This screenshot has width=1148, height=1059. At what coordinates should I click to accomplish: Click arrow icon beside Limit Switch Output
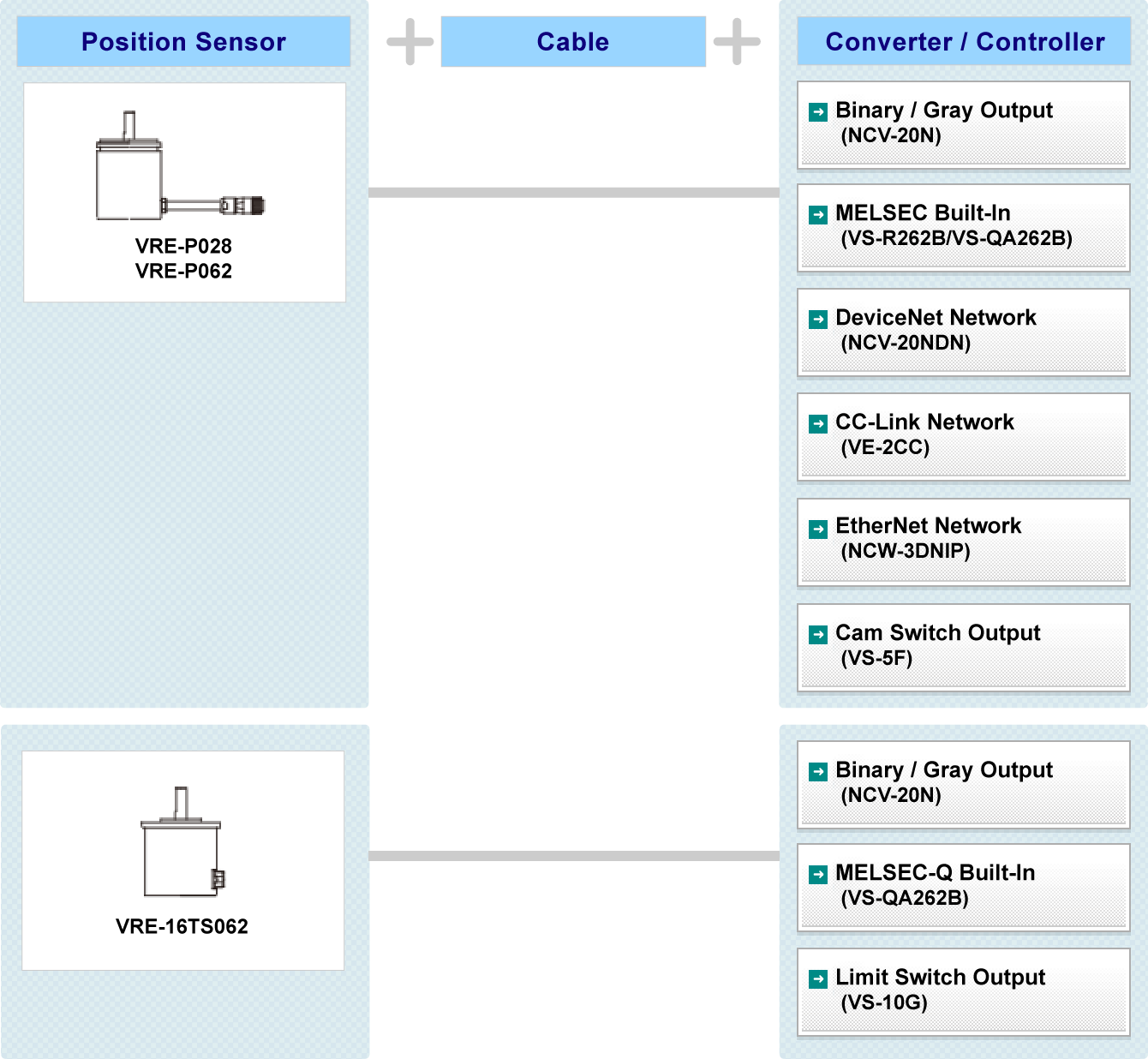818,978
